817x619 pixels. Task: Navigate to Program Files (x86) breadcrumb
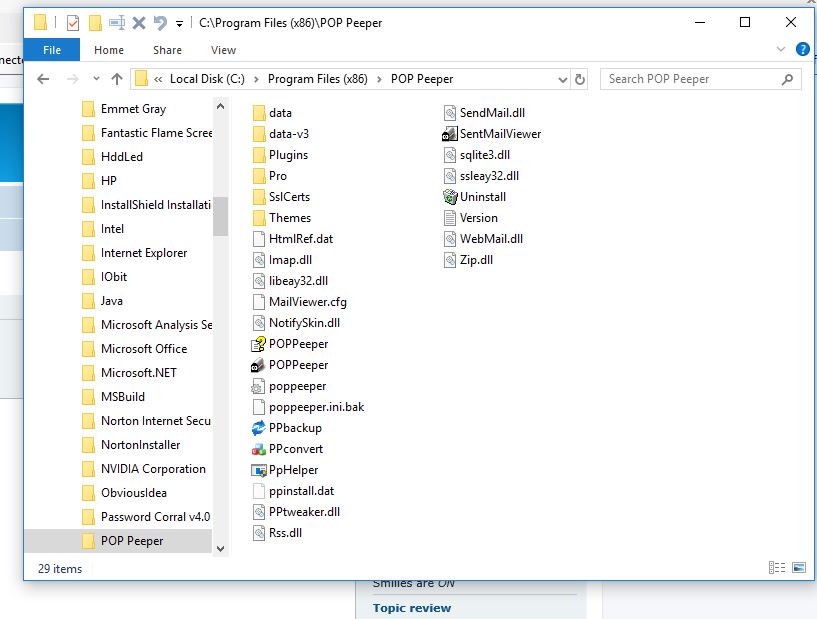(317, 79)
